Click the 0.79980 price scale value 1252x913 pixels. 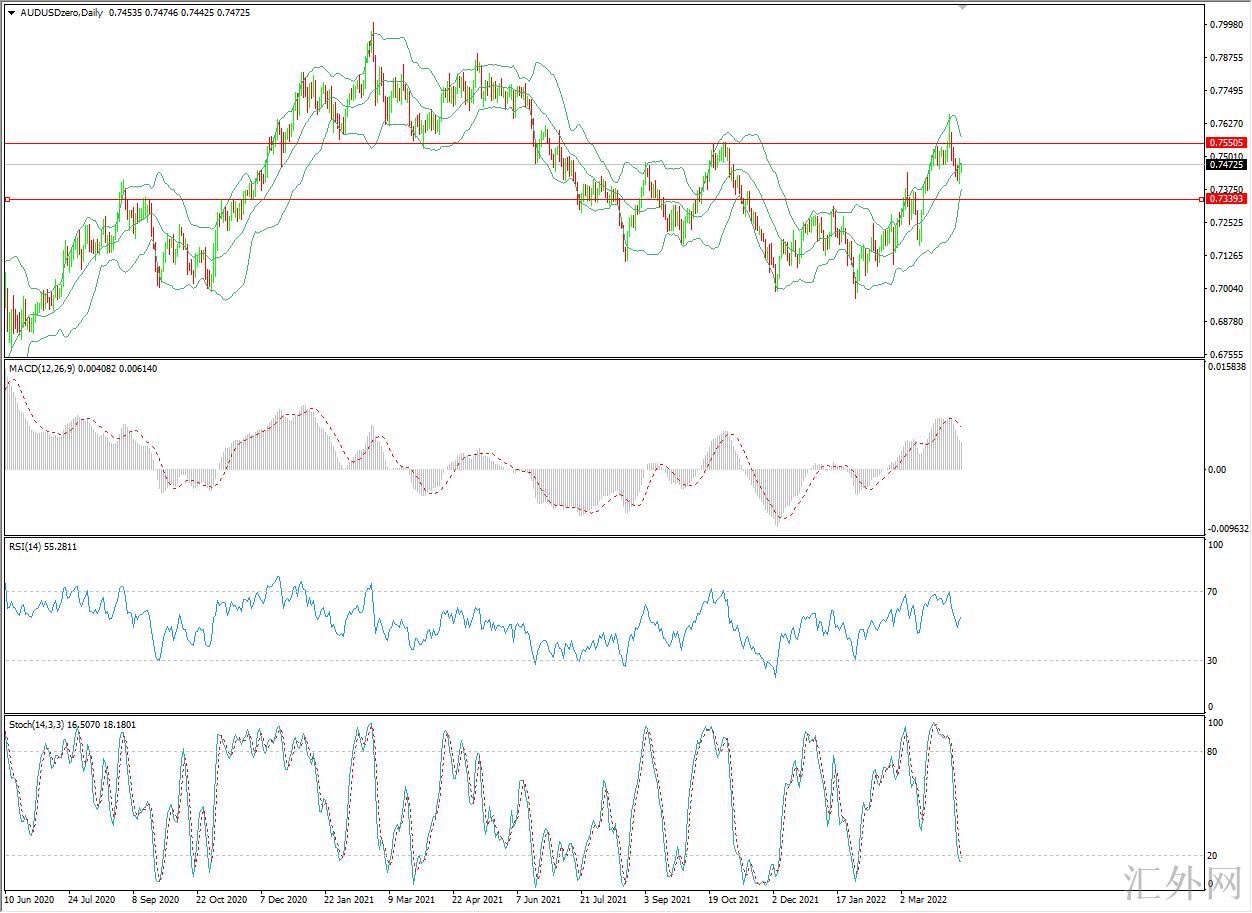point(1225,25)
